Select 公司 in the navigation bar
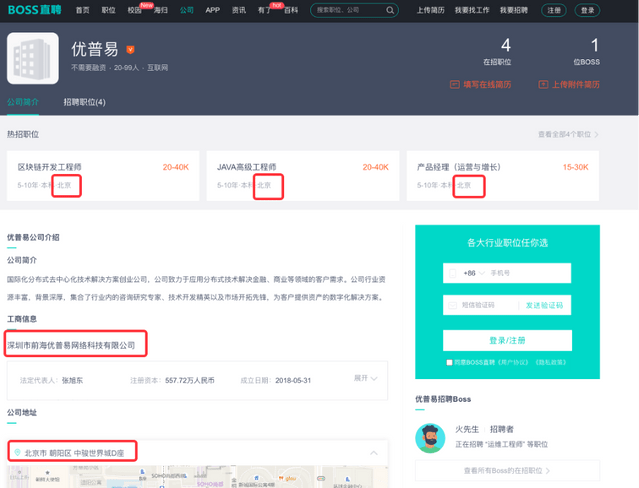The image size is (639, 488). [187, 10]
